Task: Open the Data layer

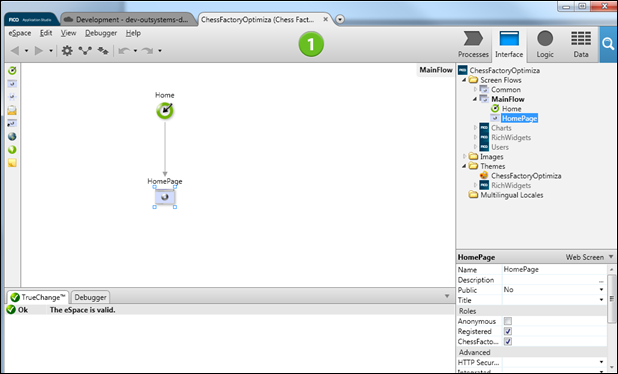Action: click(x=581, y=44)
